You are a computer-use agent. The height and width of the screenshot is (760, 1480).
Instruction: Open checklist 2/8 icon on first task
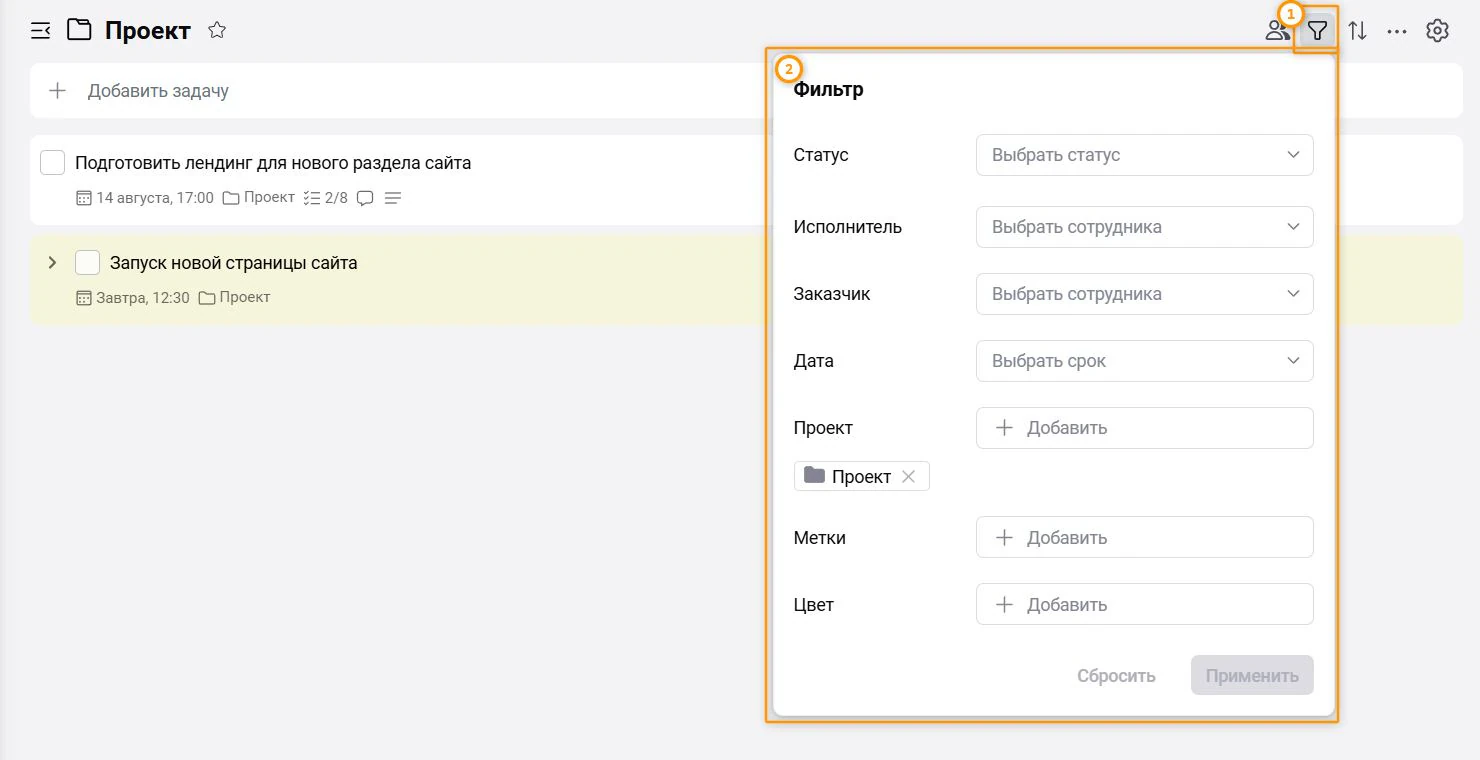[x=325, y=198]
